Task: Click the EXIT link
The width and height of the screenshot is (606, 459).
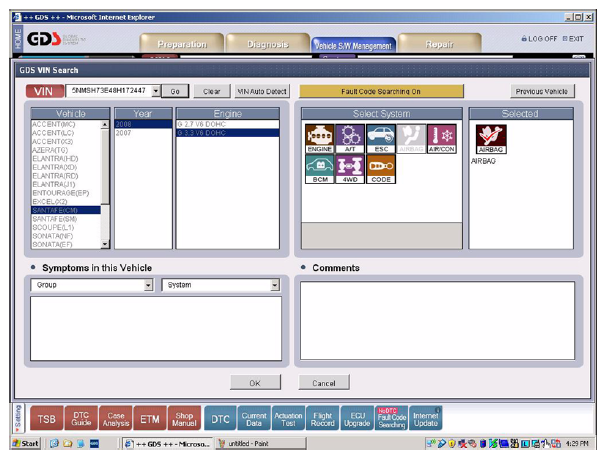Action: point(573,39)
